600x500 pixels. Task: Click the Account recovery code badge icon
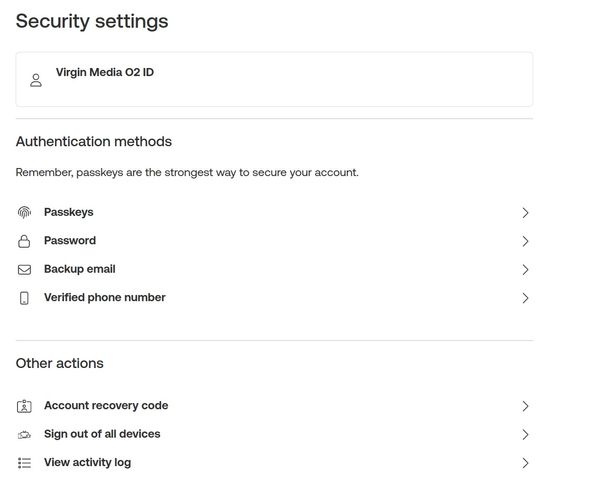(24, 406)
